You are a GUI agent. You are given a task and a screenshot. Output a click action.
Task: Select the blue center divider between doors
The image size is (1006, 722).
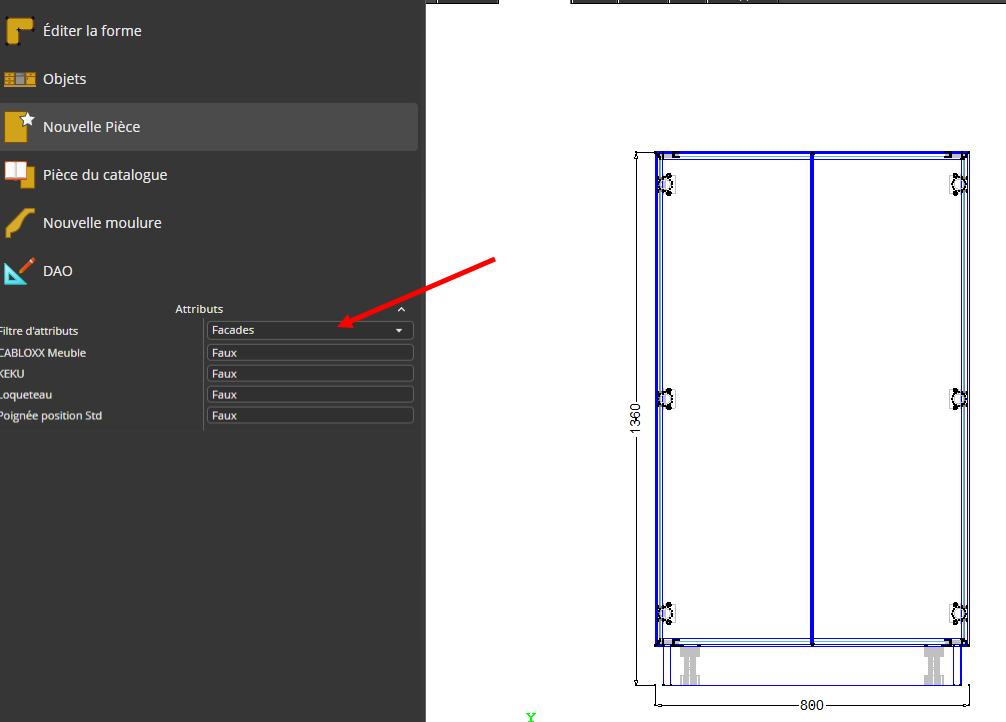click(811, 400)
